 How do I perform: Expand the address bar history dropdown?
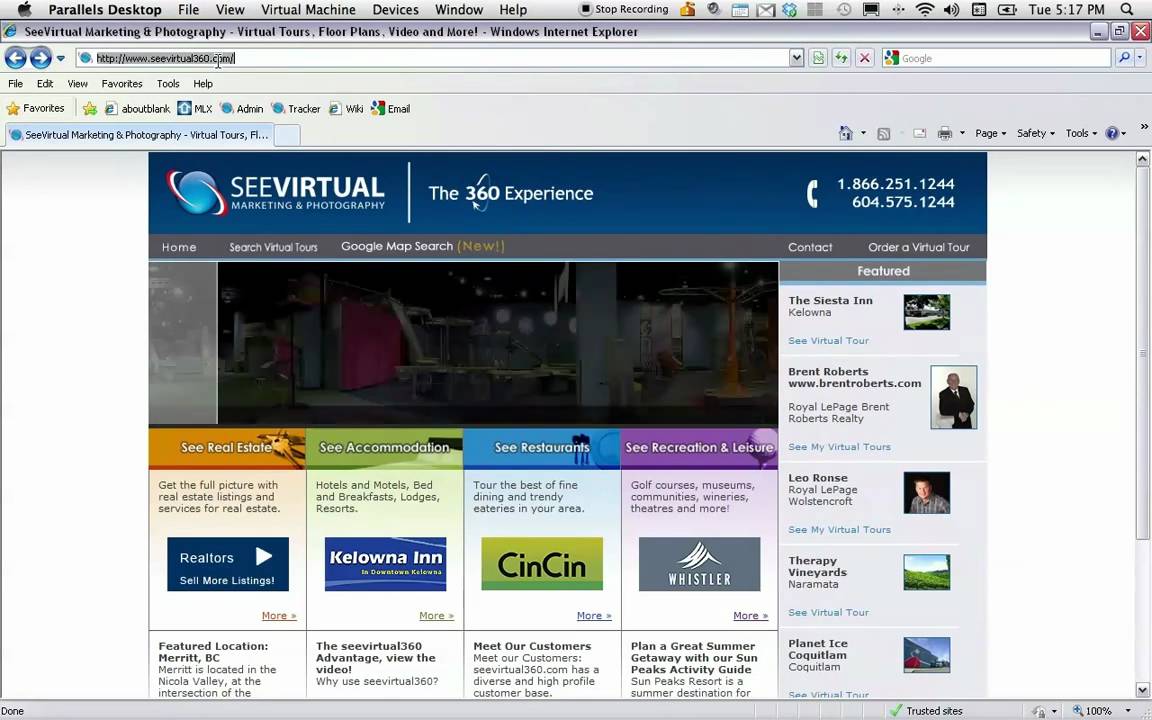tap(796, 58)
